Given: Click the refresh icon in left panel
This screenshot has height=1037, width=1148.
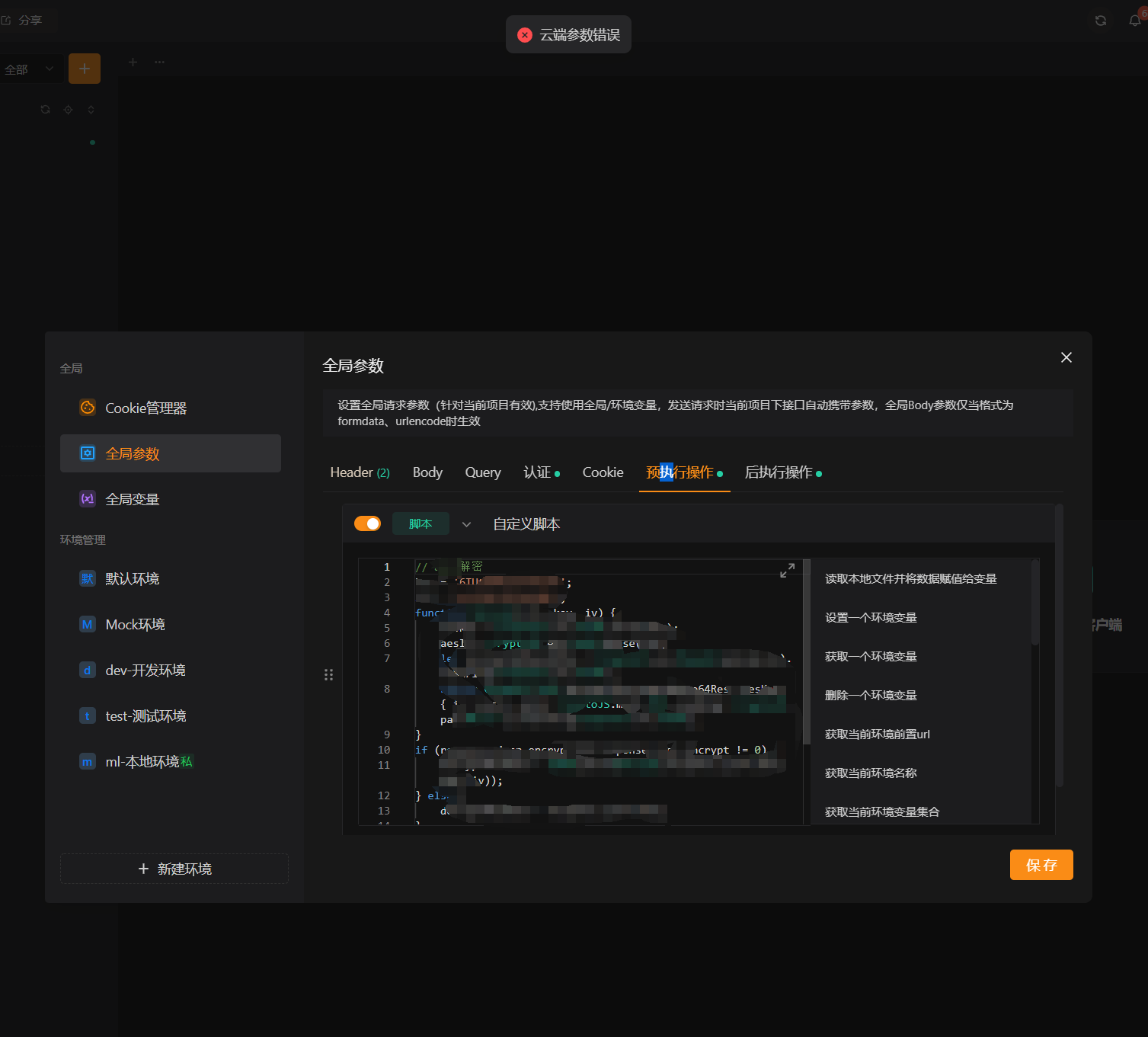Looking at the screenshot, I should coord(45,110).
